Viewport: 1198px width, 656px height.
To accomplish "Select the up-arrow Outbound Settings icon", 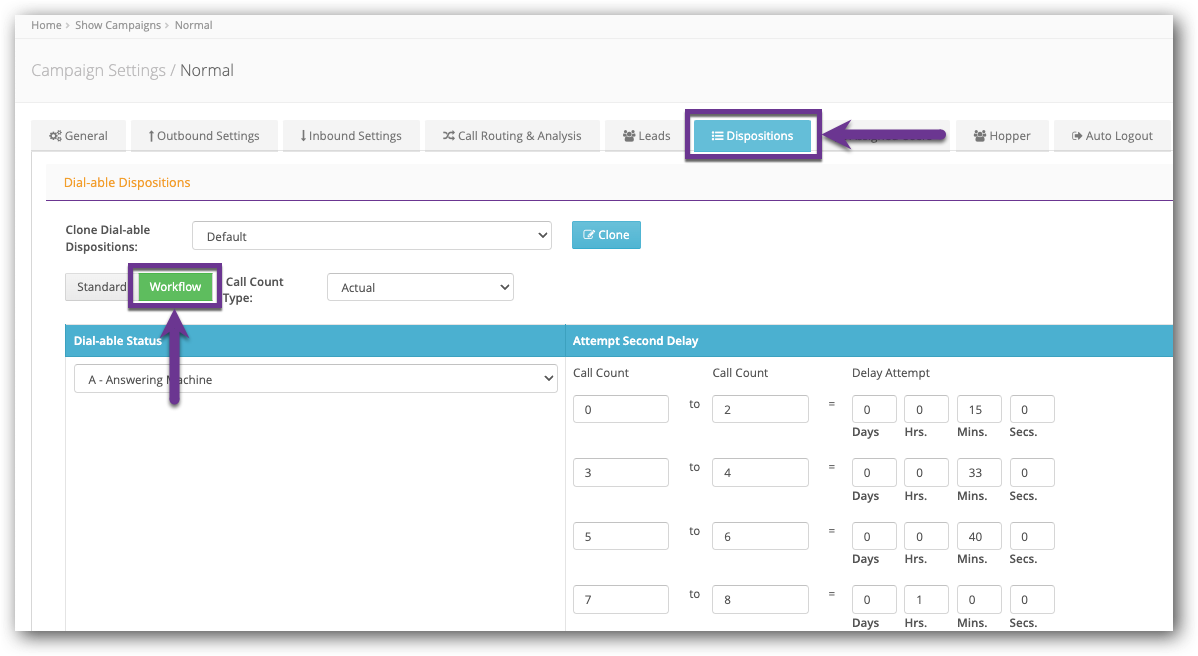I will 151,135.
